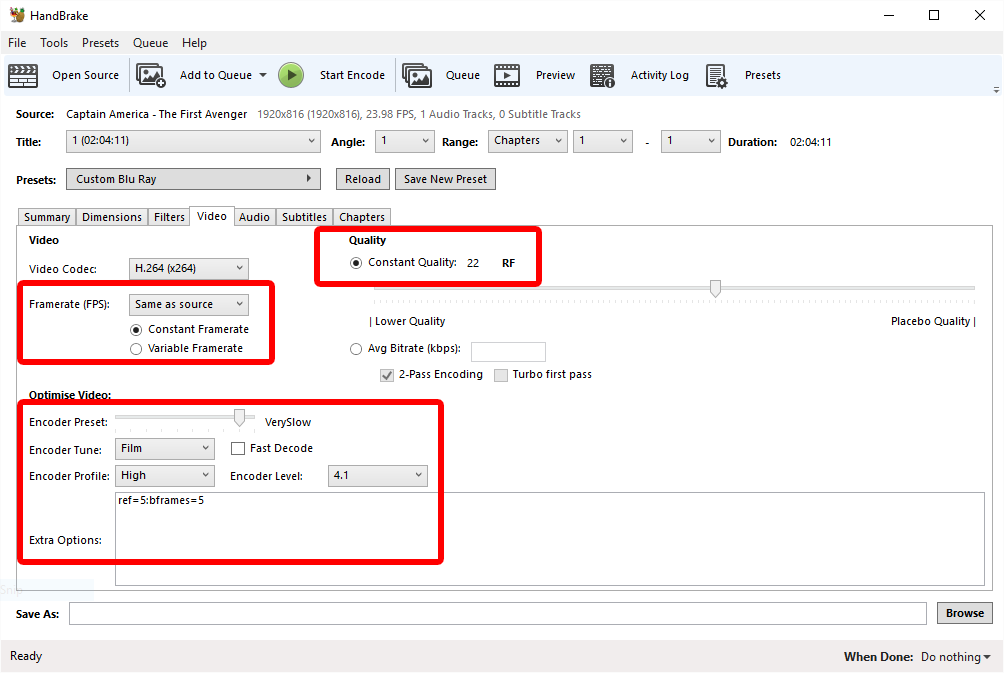Click the Save New Preset button
Image resolution: width=1004 pixels, height=673 pixels.
pos(445,179)
